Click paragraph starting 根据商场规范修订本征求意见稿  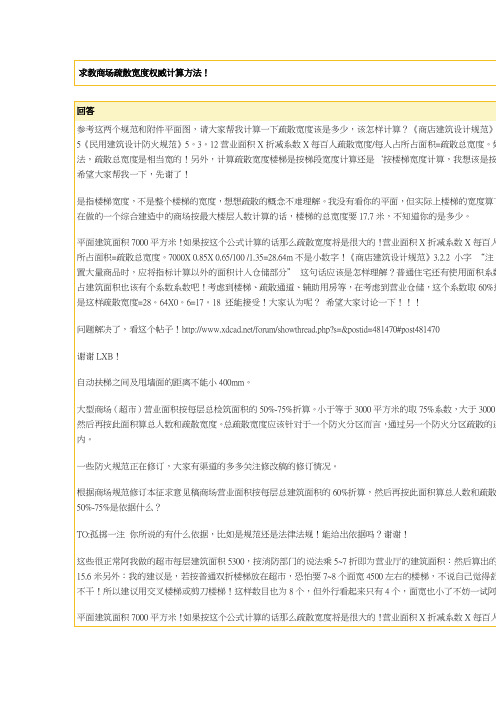pyautogui.click(x=286, y=500)
